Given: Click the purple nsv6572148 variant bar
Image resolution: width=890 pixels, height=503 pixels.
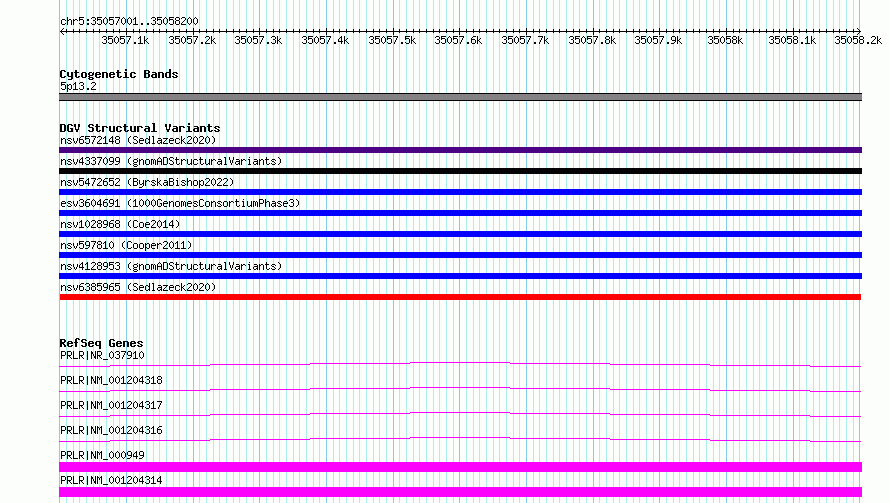Looking at the screenshot, I should [460, 150].
